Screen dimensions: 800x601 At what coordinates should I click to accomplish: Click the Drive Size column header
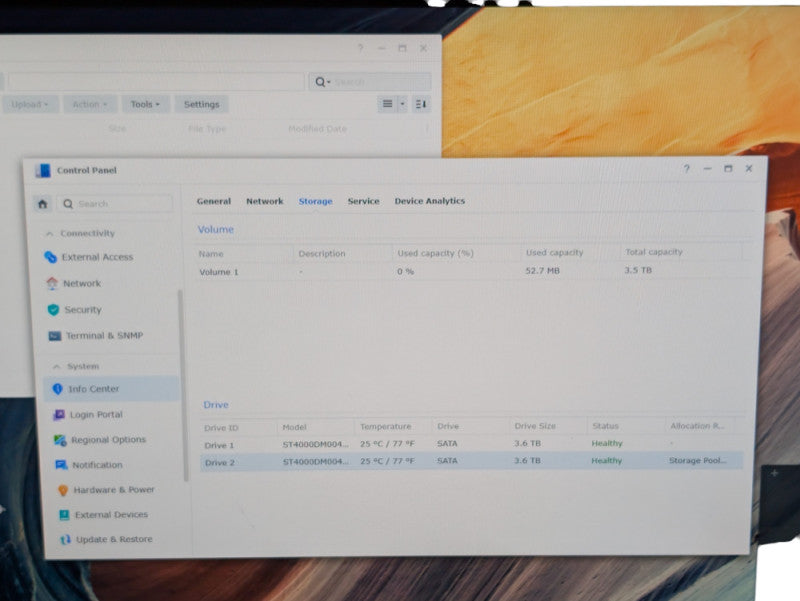click(535, 426)
